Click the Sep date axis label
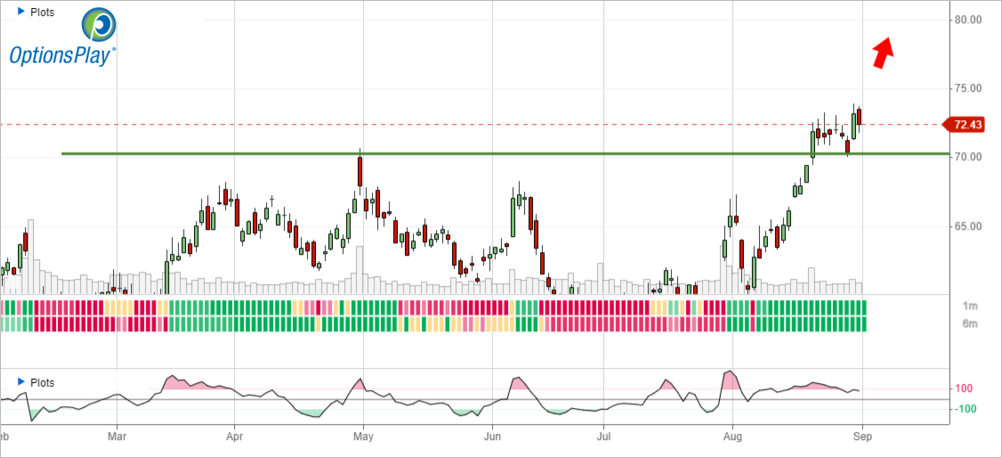This screenshot has height=458, width=1002. click(863, 439)
